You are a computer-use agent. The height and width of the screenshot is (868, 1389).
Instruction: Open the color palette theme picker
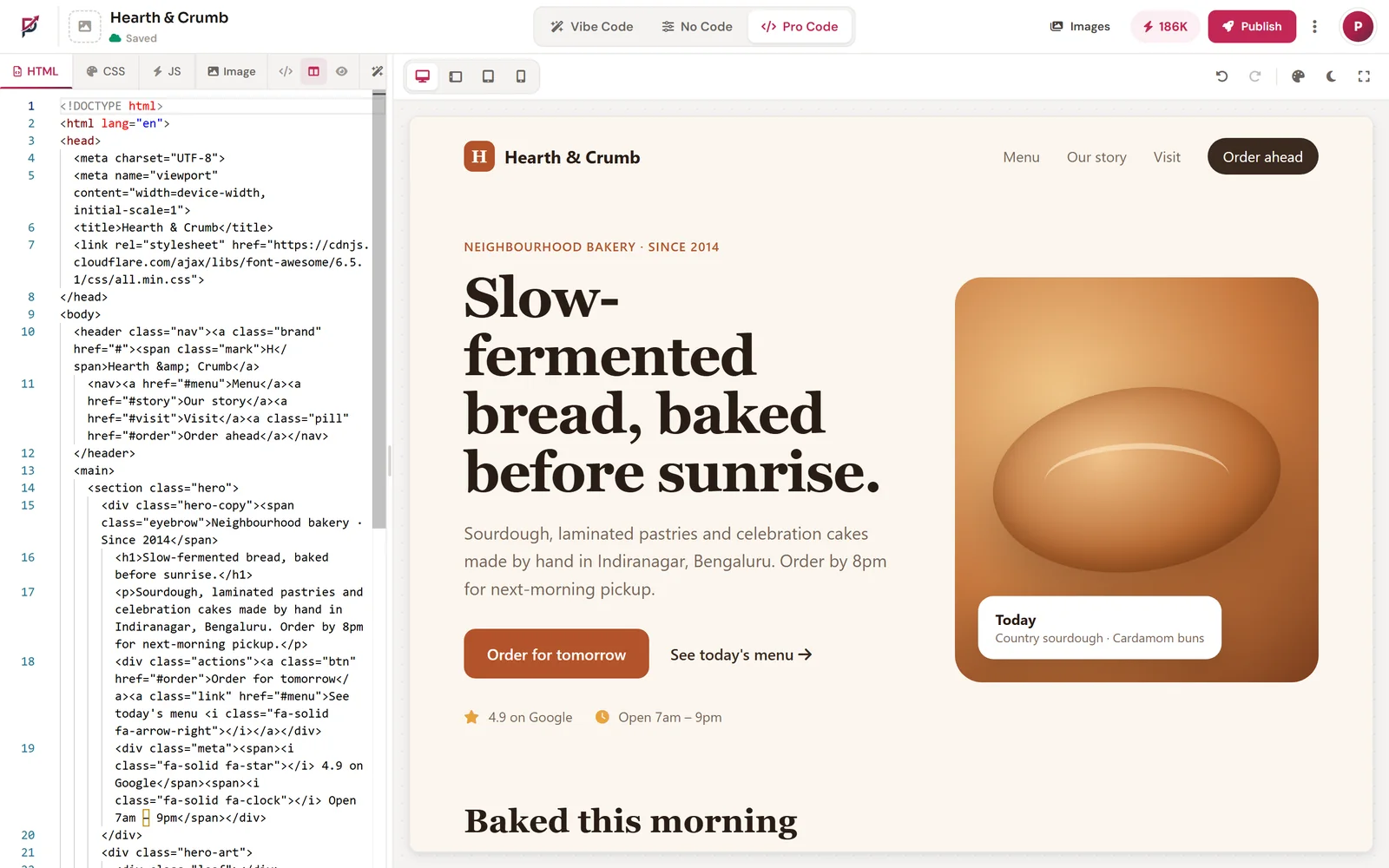click(x=1298, y=76)
